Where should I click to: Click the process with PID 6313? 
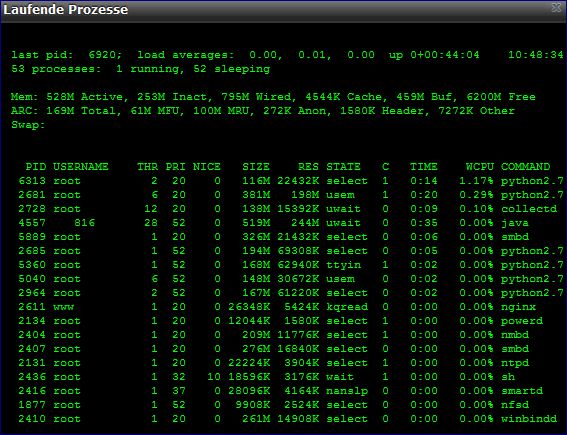tap(288, 181)
